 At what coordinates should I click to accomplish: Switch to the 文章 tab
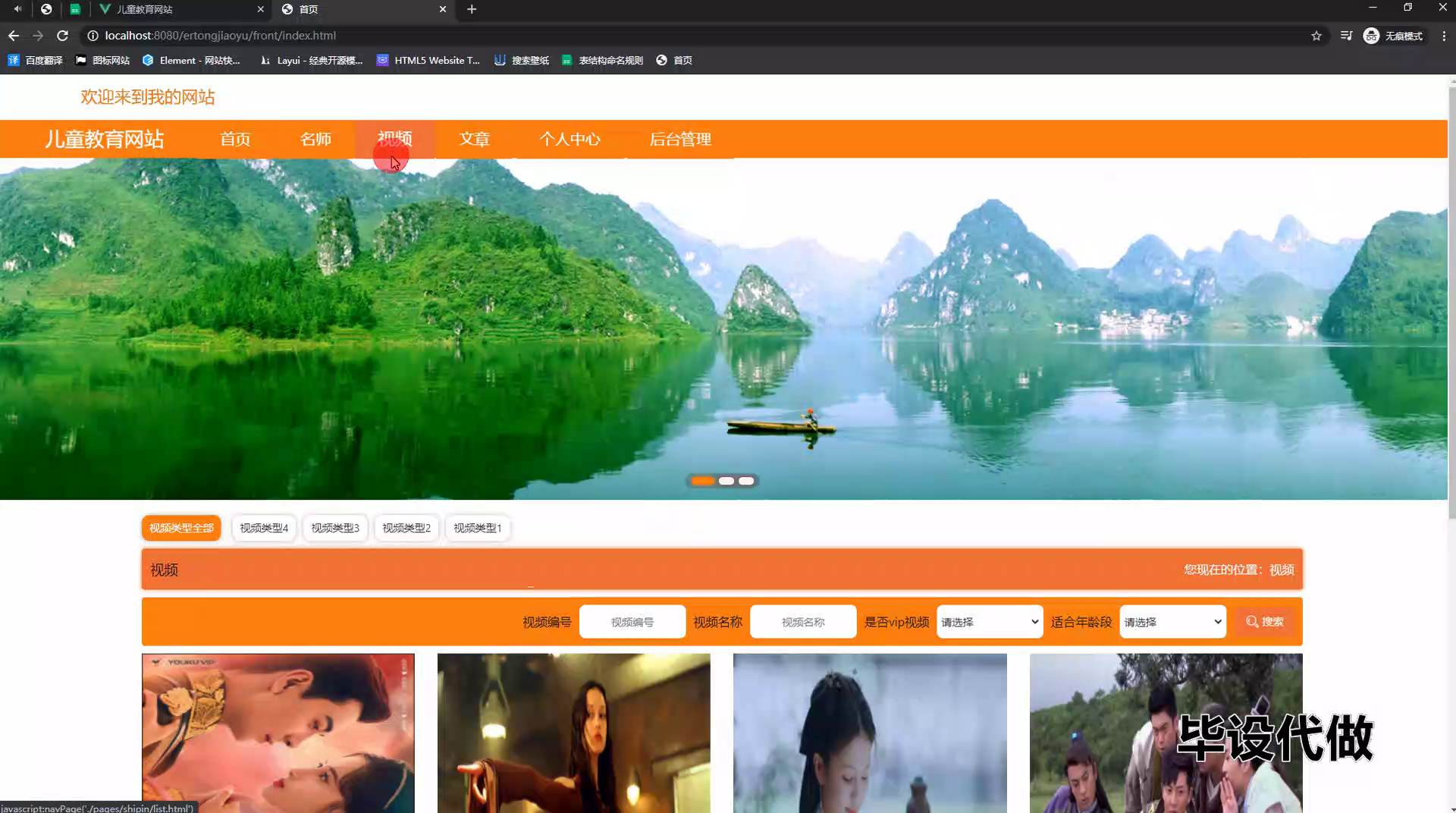click(474, 139)
